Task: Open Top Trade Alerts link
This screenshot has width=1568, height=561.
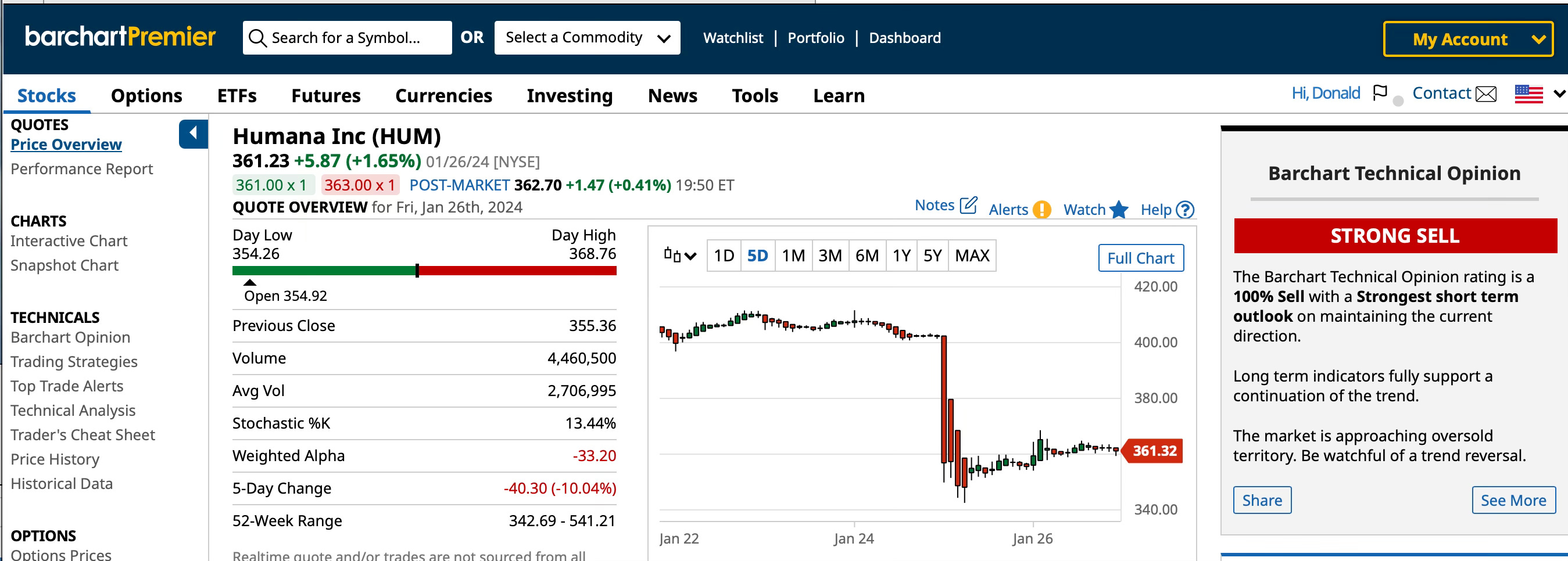Action: pyautogui.click(x=66, y=386)
